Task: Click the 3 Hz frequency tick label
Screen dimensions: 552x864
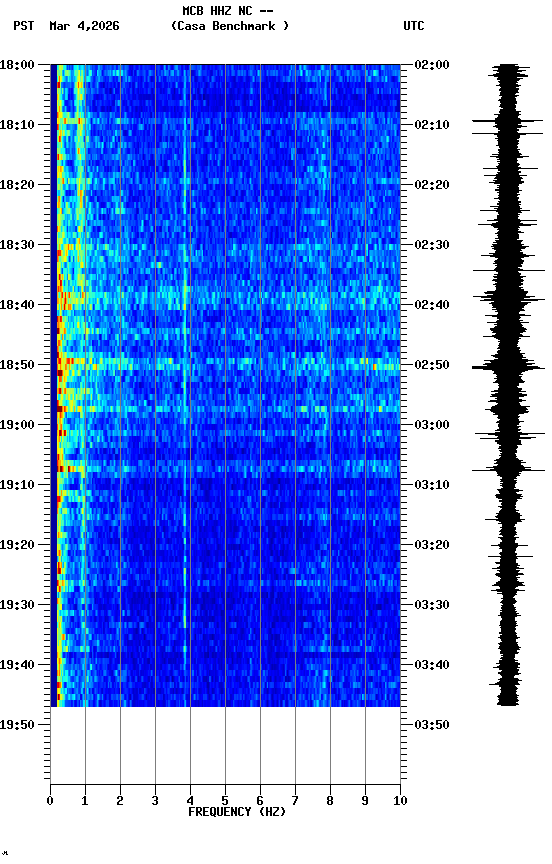Action: pyautogui.click(x=155, y=802)
